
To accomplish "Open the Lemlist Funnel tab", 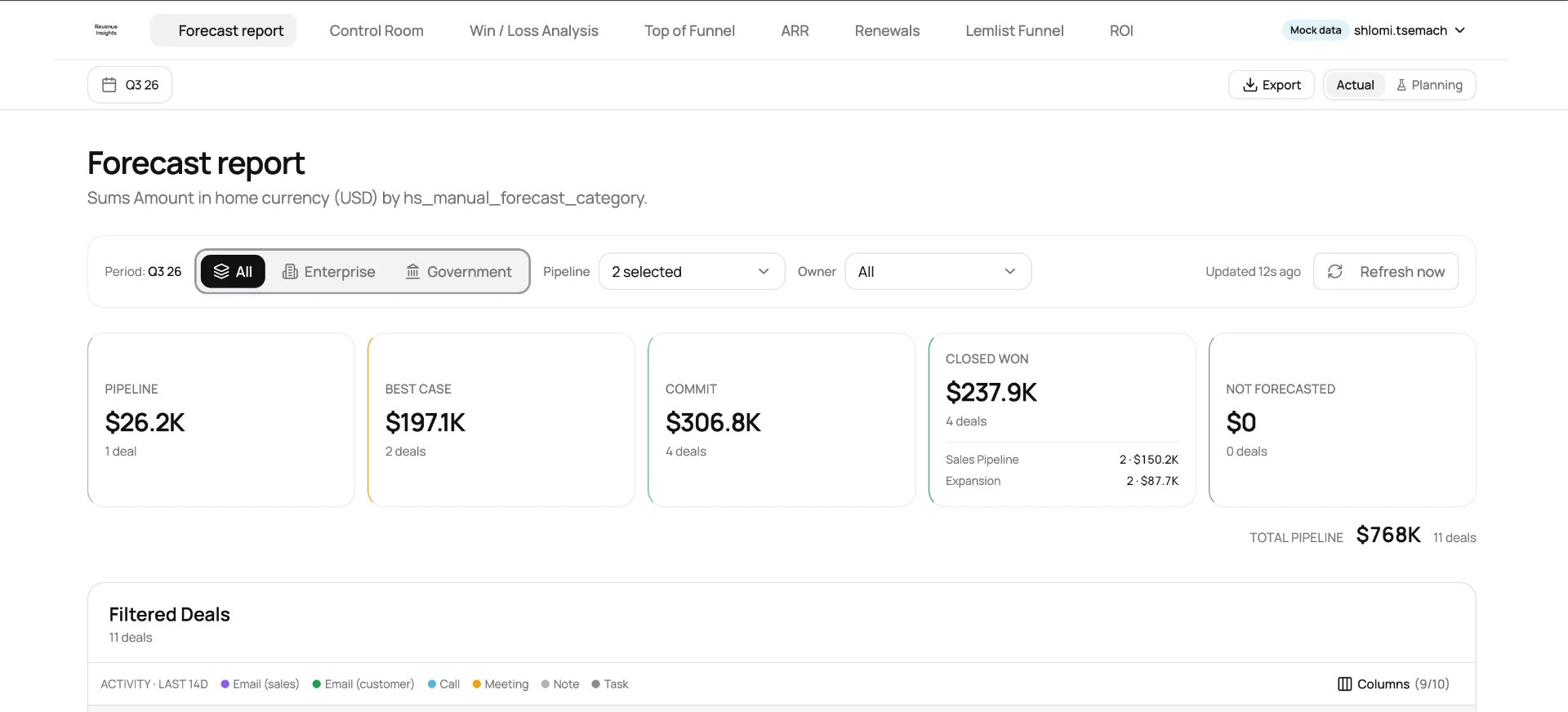I will 1014,30.
